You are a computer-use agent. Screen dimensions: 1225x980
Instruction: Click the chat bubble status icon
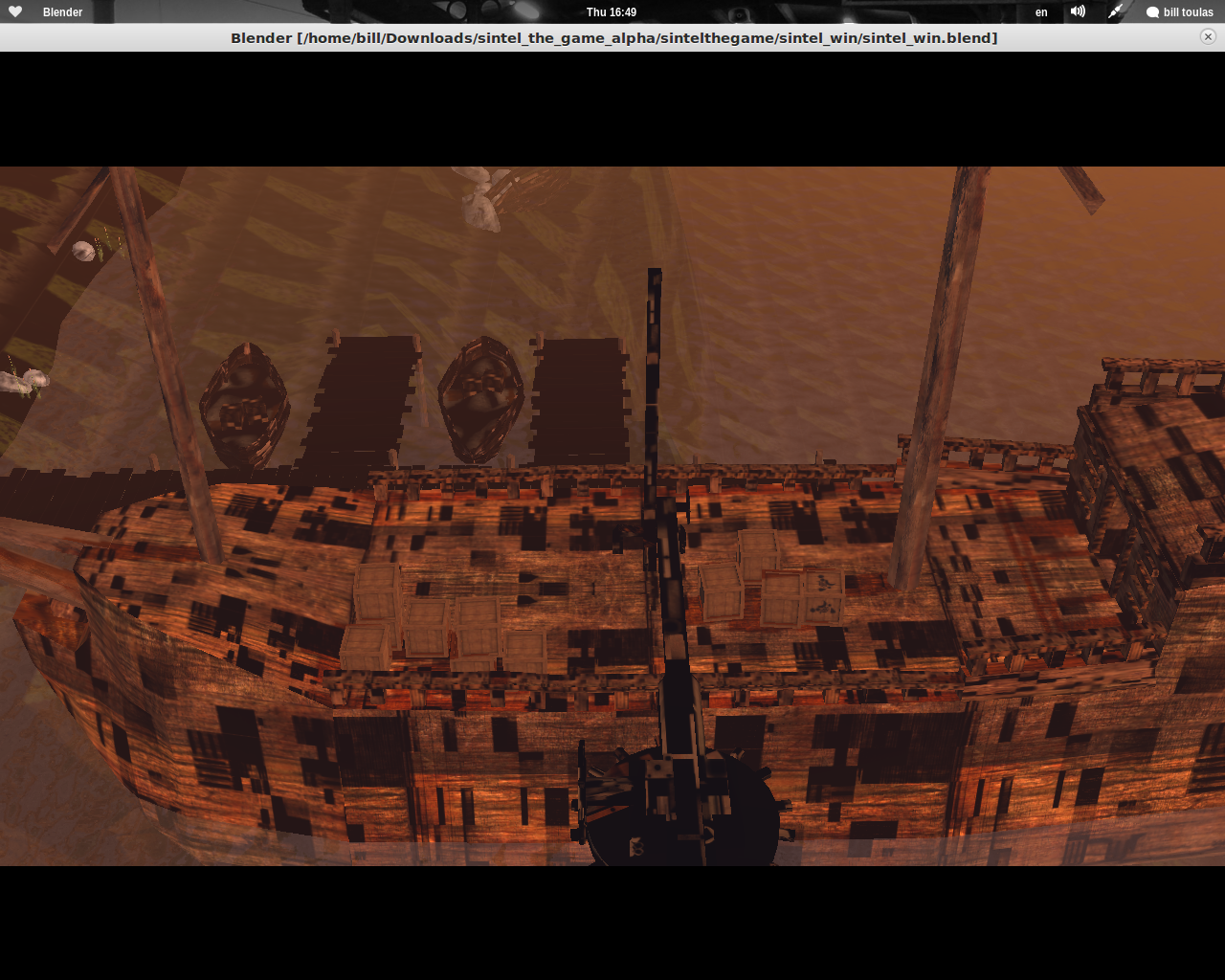[x=1152, y=12]
